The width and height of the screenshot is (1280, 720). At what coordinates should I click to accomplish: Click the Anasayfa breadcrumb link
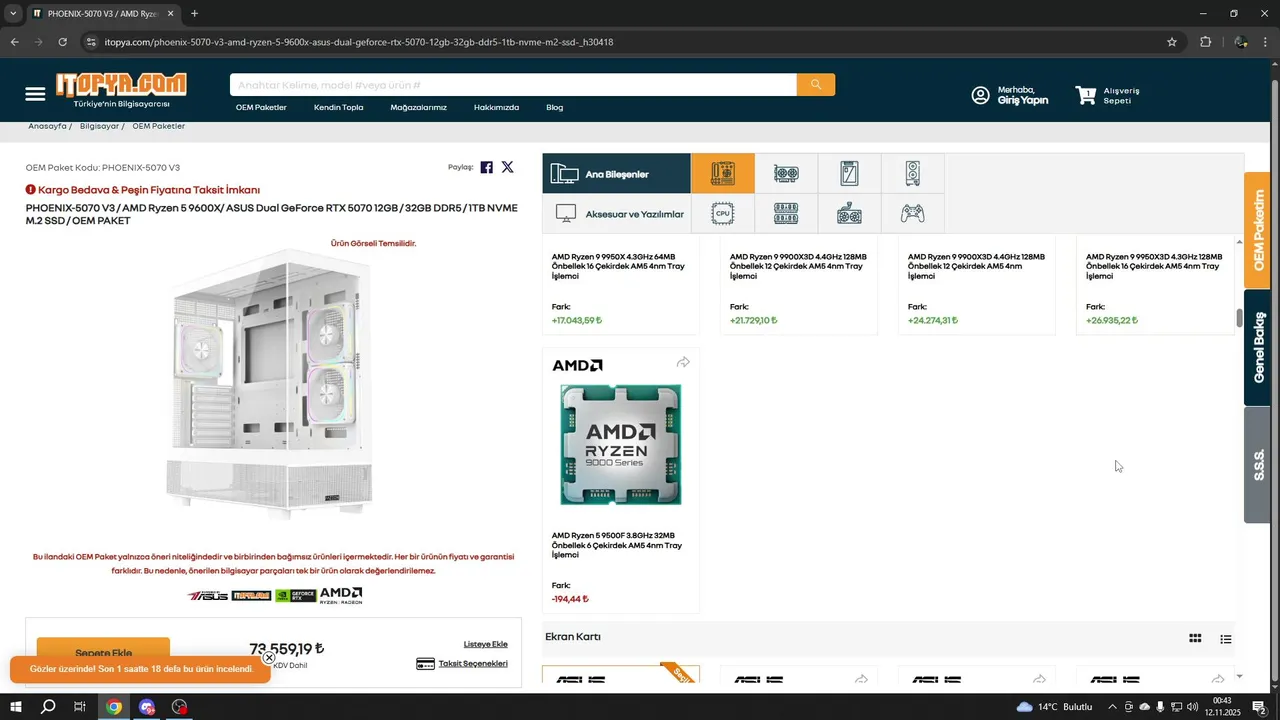coord(47,126)
